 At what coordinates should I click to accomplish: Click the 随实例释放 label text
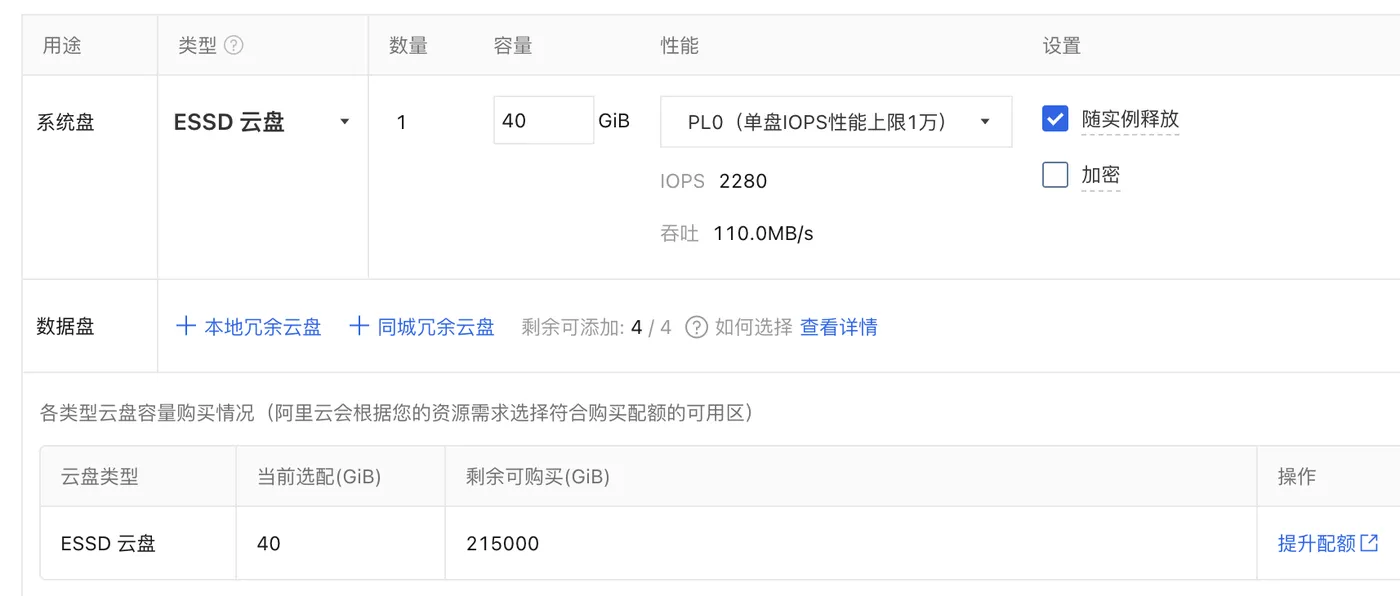coord(1130,119)
